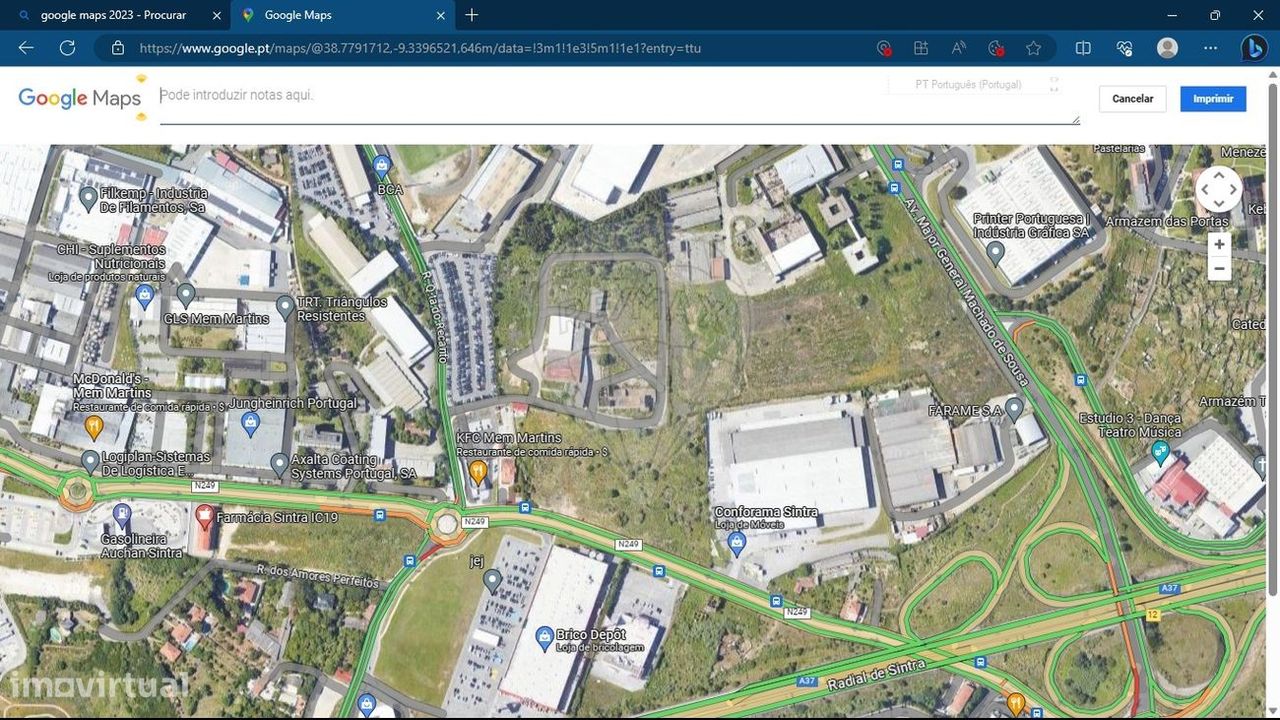The image size is (1280, 720).
Task: Open the PT Português (Portugal) language selector
Action: (x=968, y=85)
